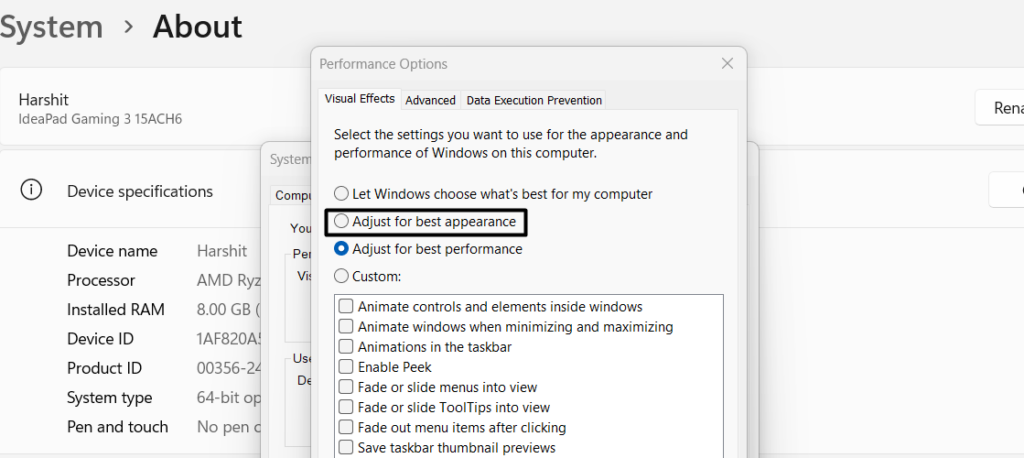Click the Device specifications info icon
This screenshot has height=458, width=1024.
point(32,191)
